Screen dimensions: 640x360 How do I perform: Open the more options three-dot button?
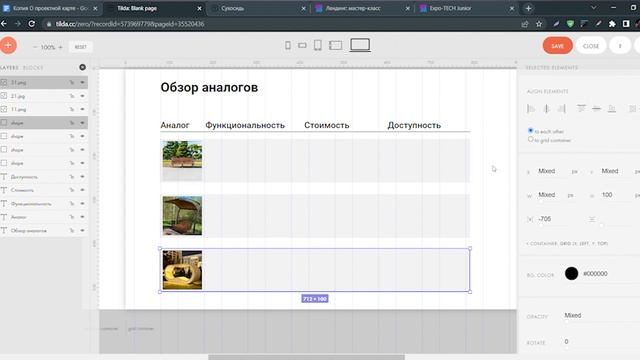tap(620, 46)
